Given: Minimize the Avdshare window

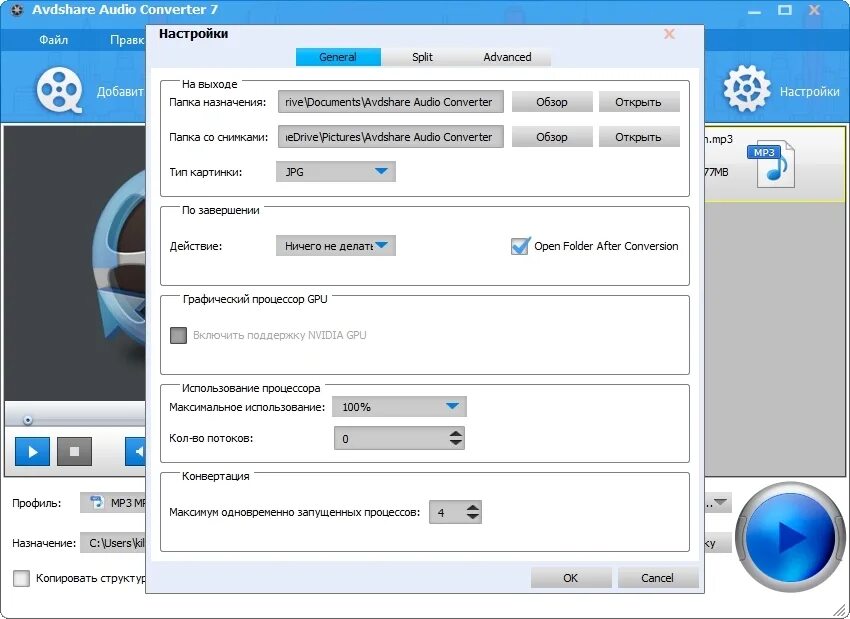Looking at the screenshot, I should (754, 11).
